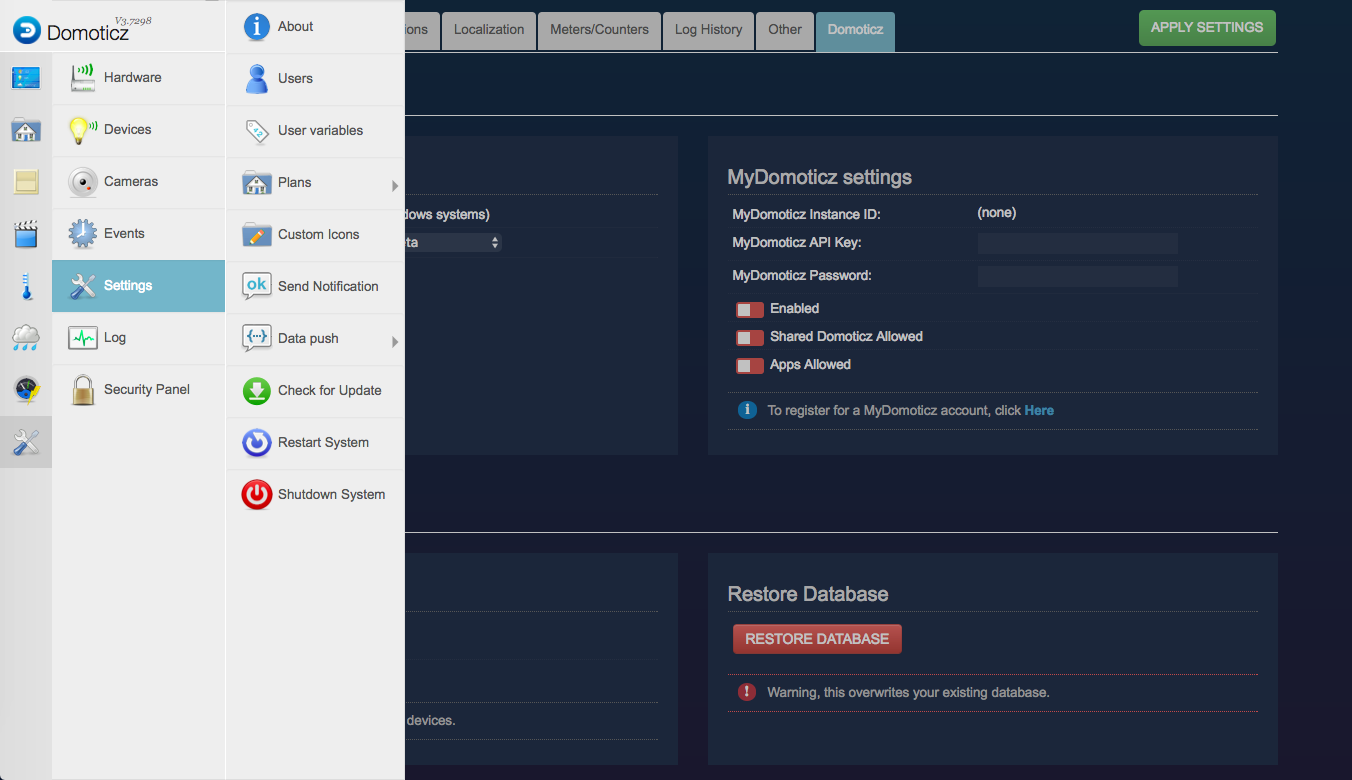This screenshot has width=1352, height=780.
Task: Follow the Here registration link
Action: tap(1039, 410)
